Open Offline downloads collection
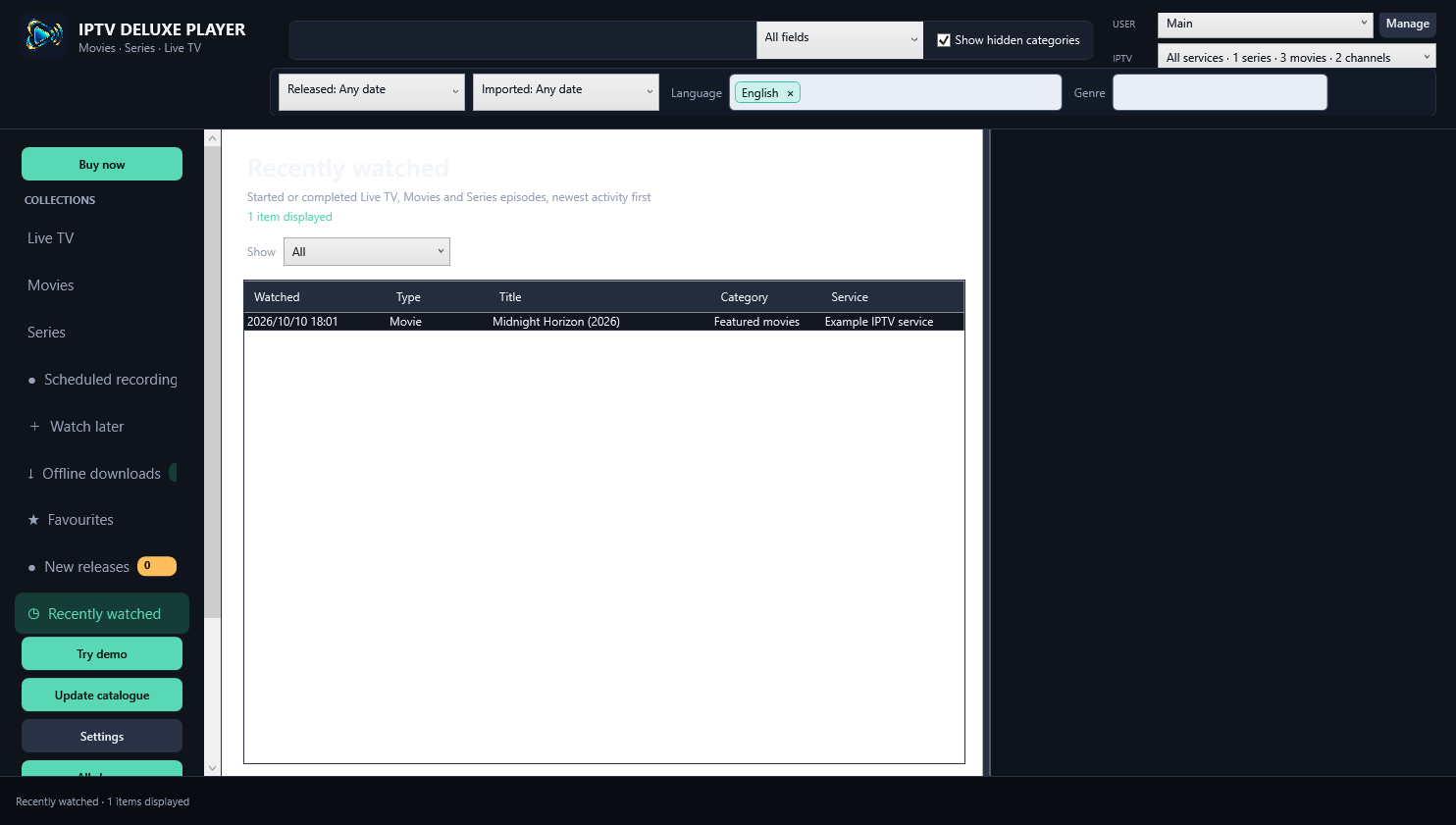 [102, 474]
